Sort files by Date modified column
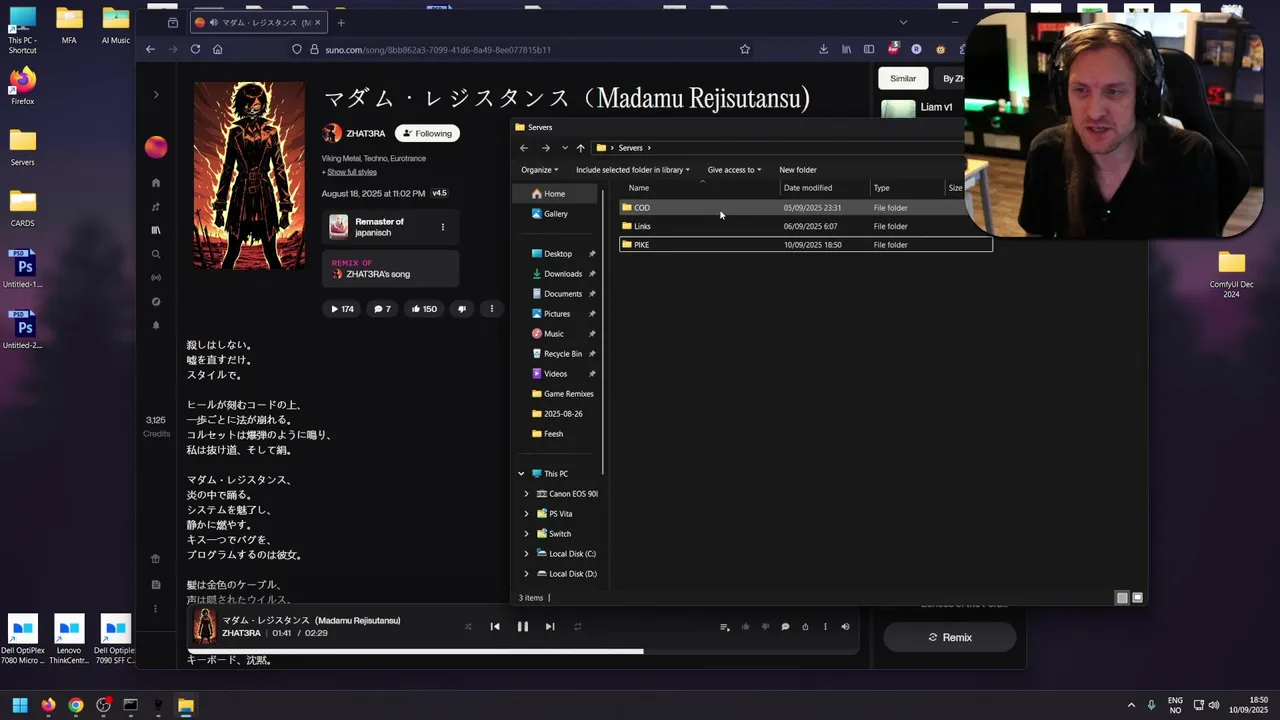This screenshot has width=1280, height=720. coord(825,188)
